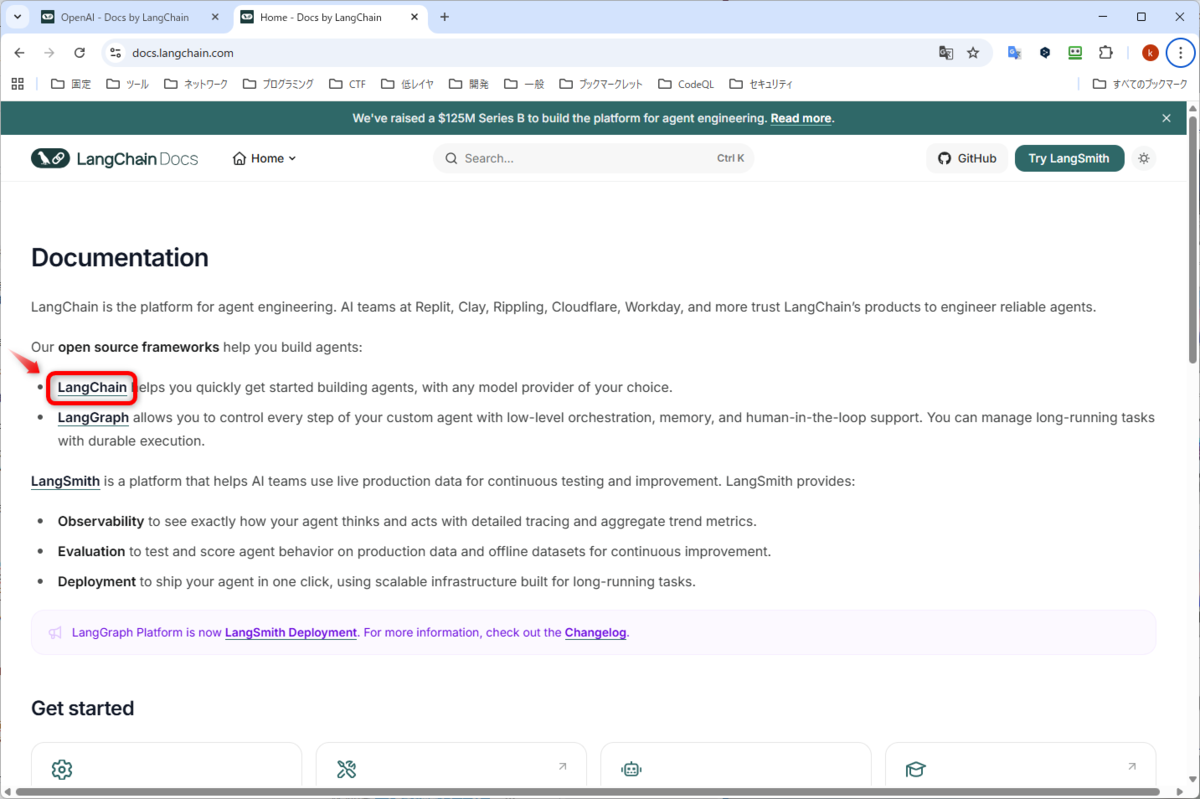Open the すべてのブックマーク folder
Screen dimensions: 1200x799
point(1139,84)
